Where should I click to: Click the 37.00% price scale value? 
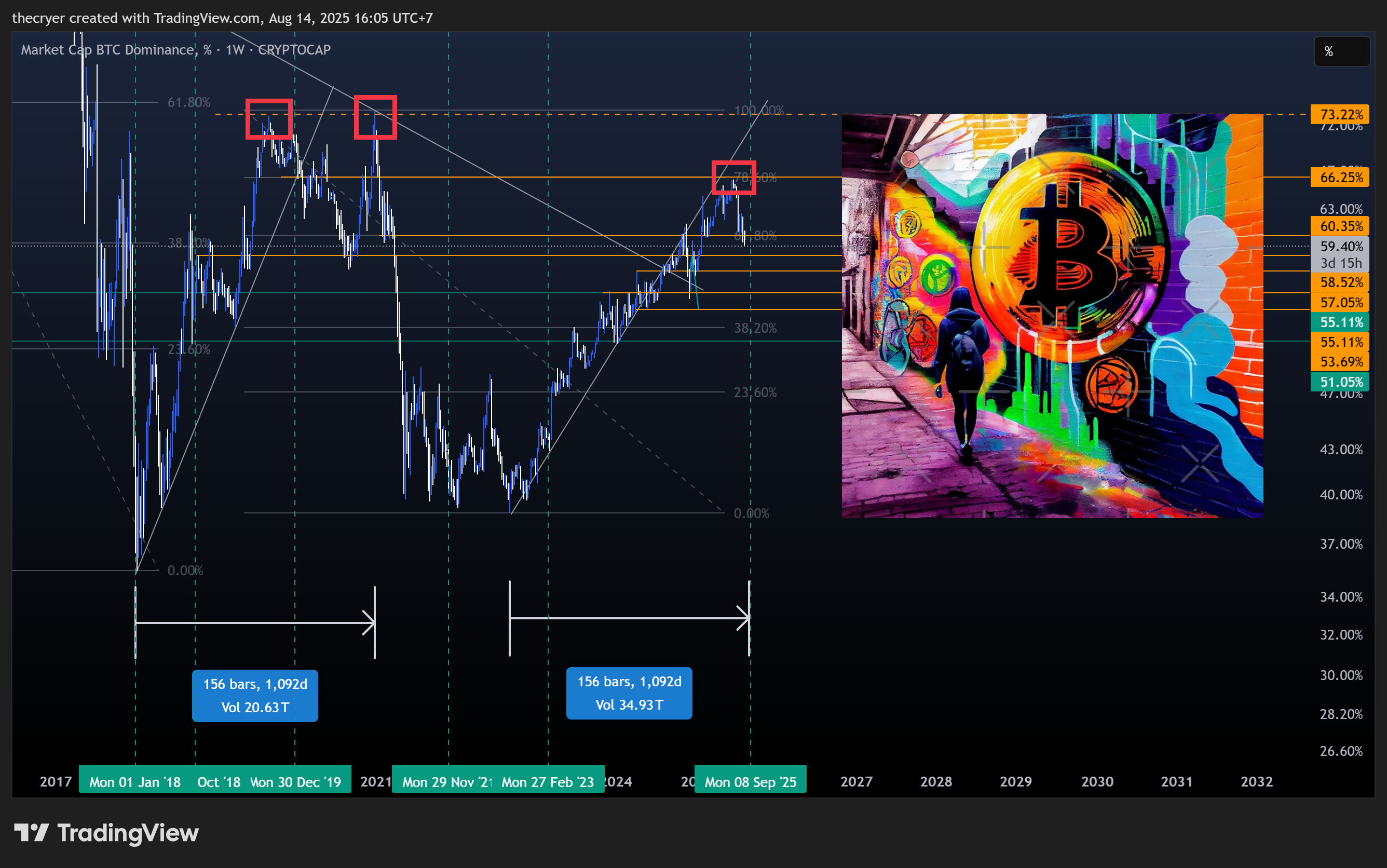1341,544
